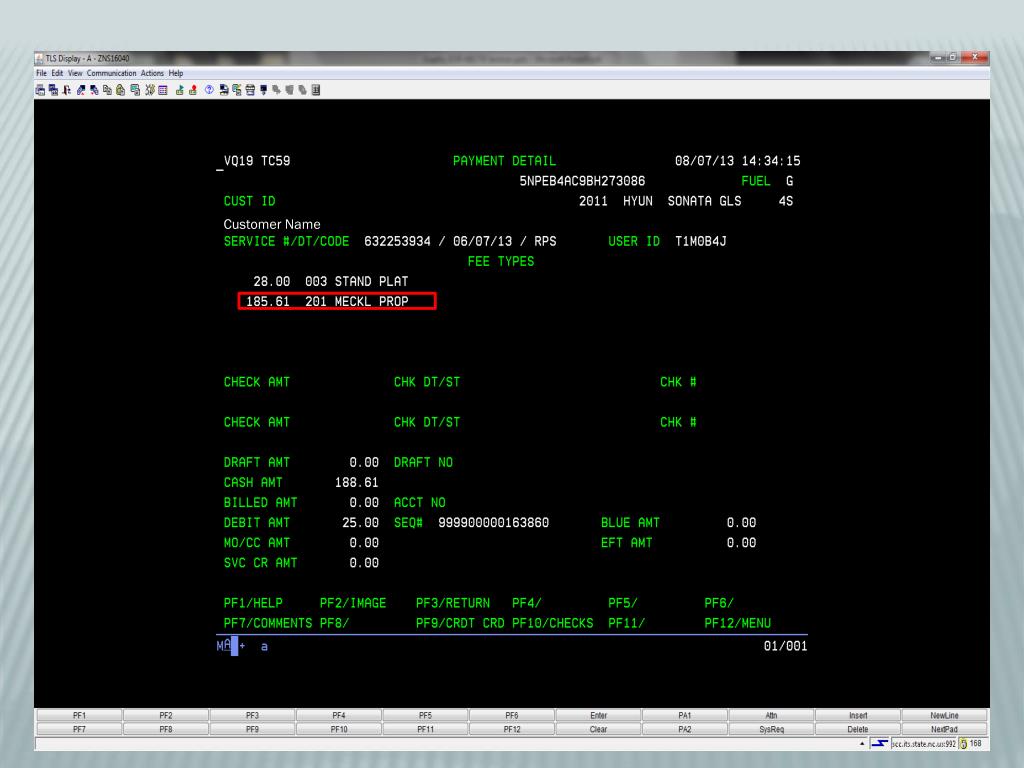1024x768 pixels.
Task: Click the PF1 keypad button
Action: tap(79, 716)
